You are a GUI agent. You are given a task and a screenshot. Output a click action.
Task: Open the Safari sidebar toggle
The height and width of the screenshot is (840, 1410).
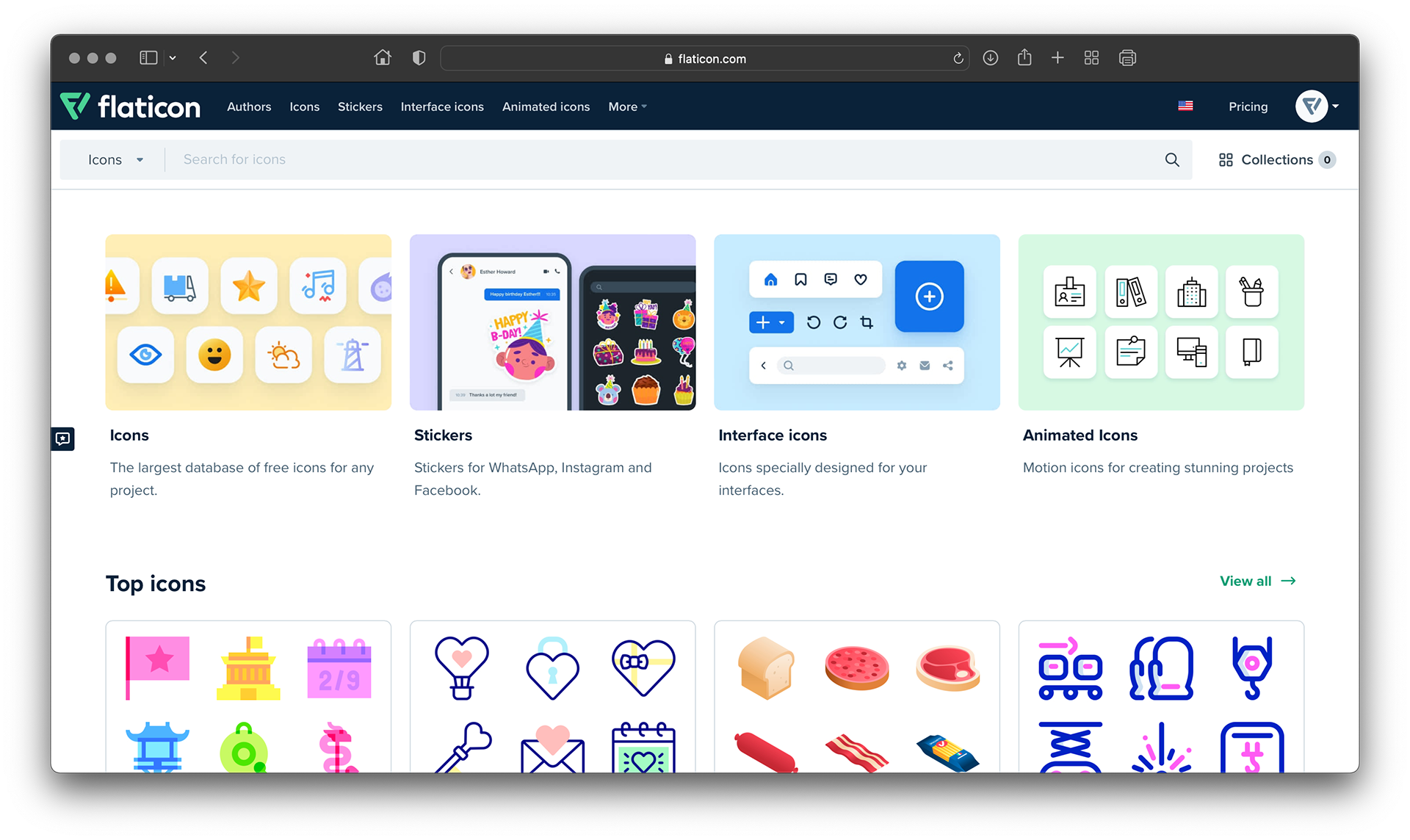click(148, 58)
